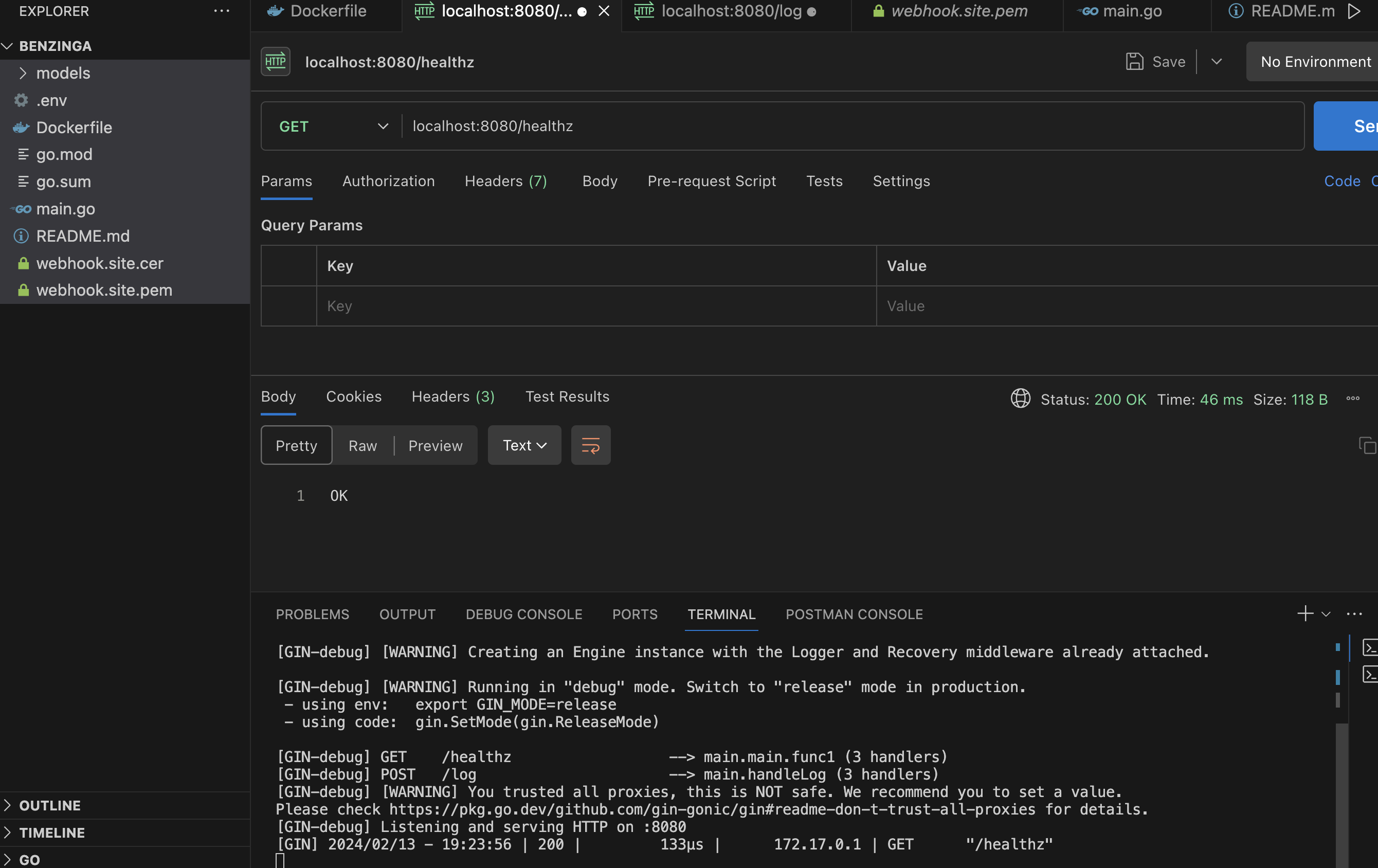Open the Explorer more actions ellipsis
1378x868 pixels.
[x=222, y=11]
